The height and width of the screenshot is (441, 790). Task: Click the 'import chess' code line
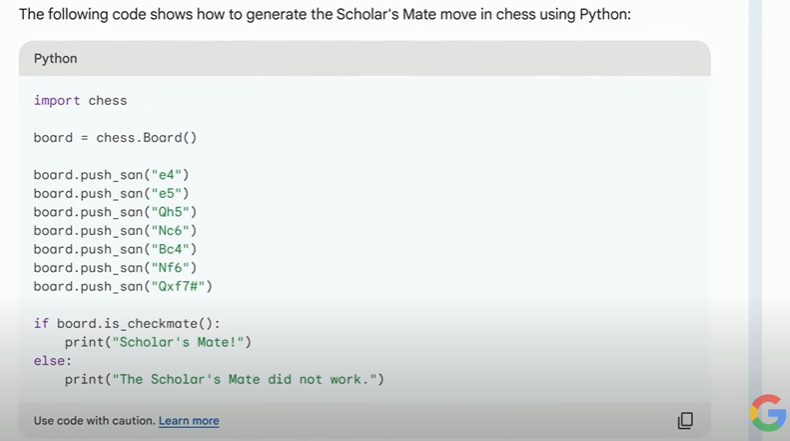click(80, 100)
